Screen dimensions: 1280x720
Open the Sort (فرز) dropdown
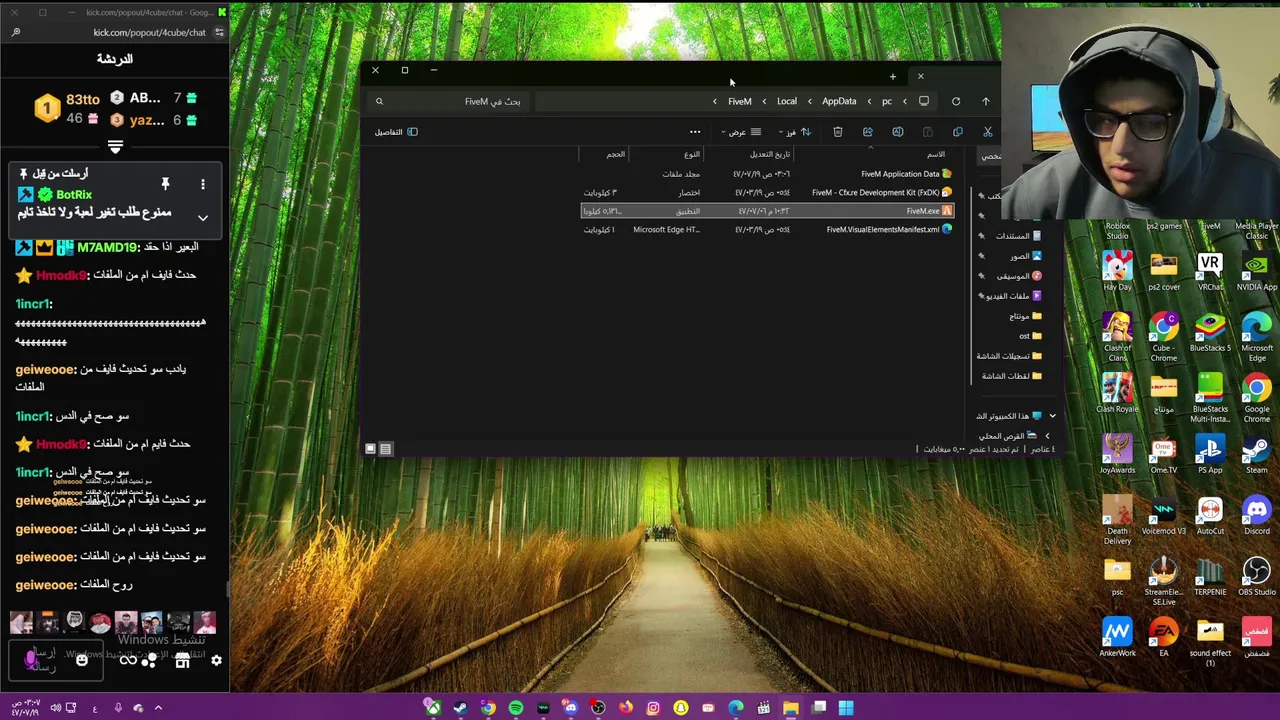coord(796,132)
